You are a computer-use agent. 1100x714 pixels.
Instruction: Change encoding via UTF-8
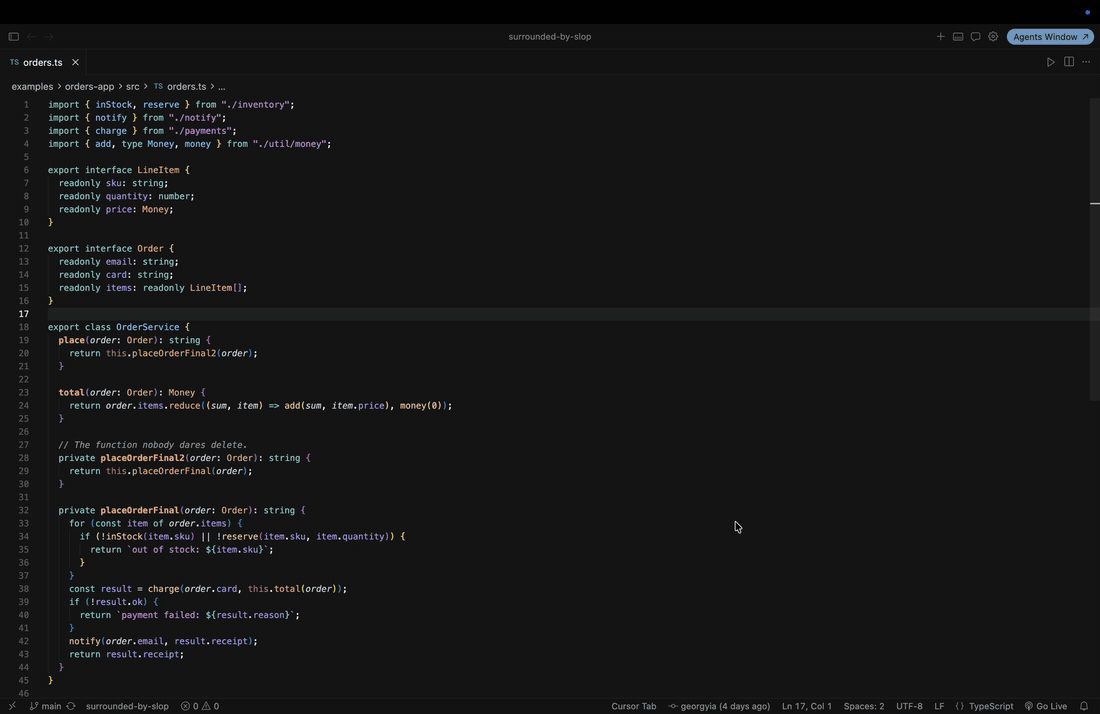pos(909,706)
